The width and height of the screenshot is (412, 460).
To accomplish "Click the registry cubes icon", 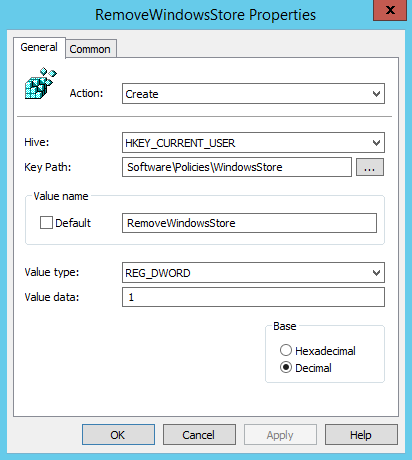I will [x=41, y=83].
